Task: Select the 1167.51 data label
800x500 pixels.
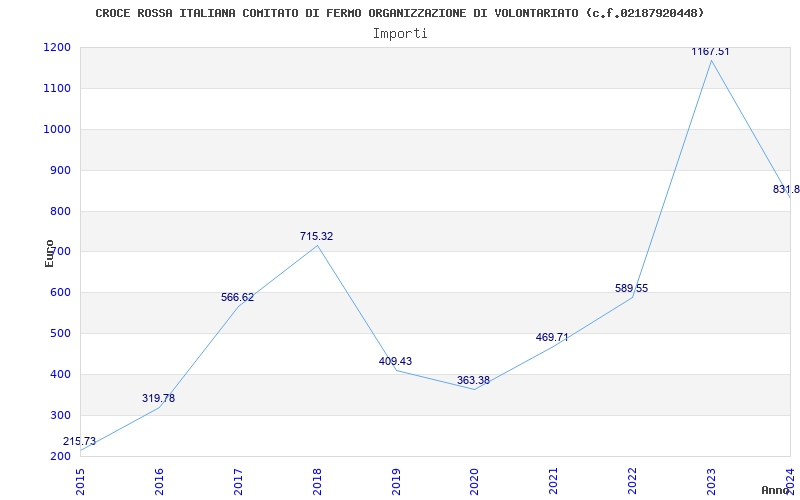Action: (710, 52)
